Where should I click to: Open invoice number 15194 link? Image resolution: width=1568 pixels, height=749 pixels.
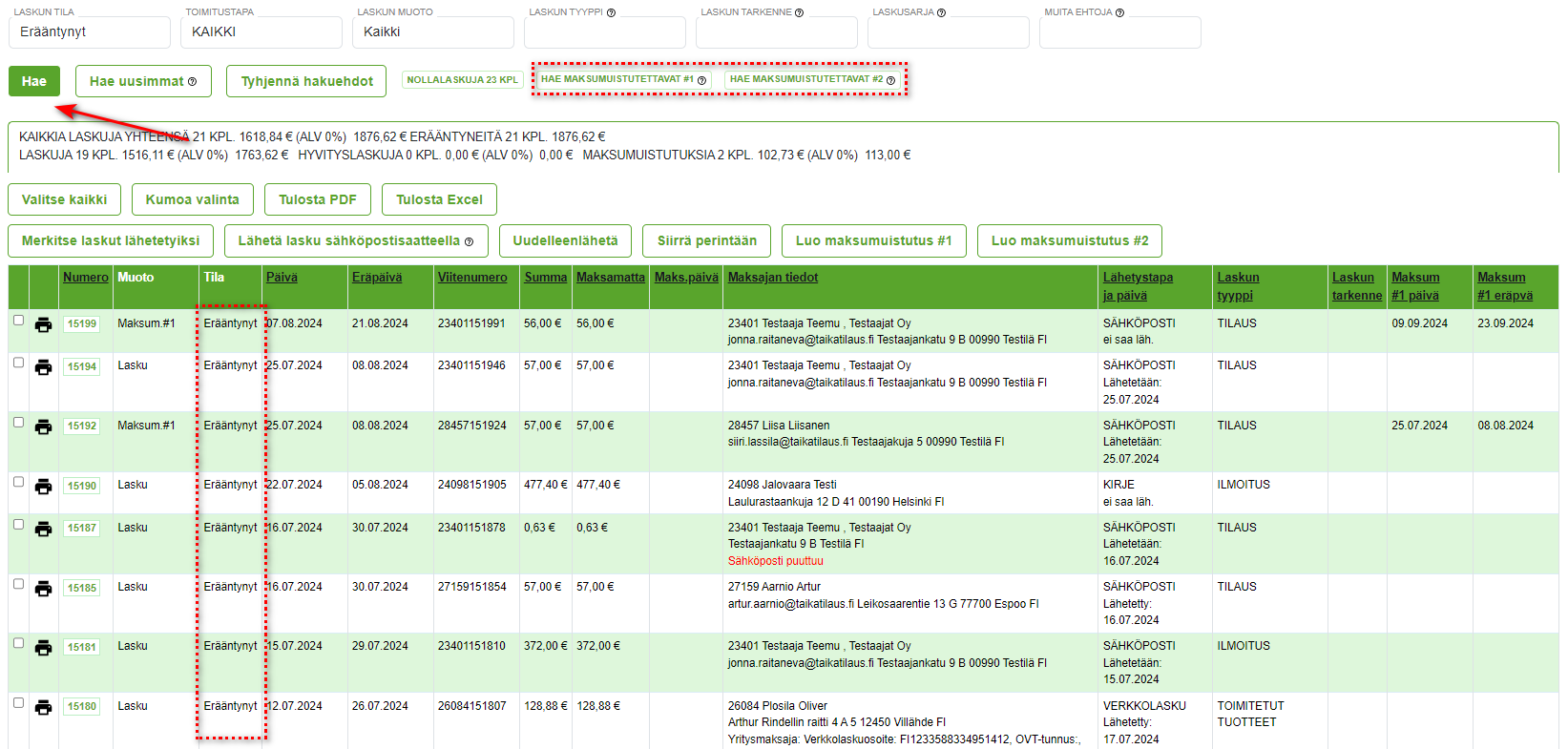point(82,366)
